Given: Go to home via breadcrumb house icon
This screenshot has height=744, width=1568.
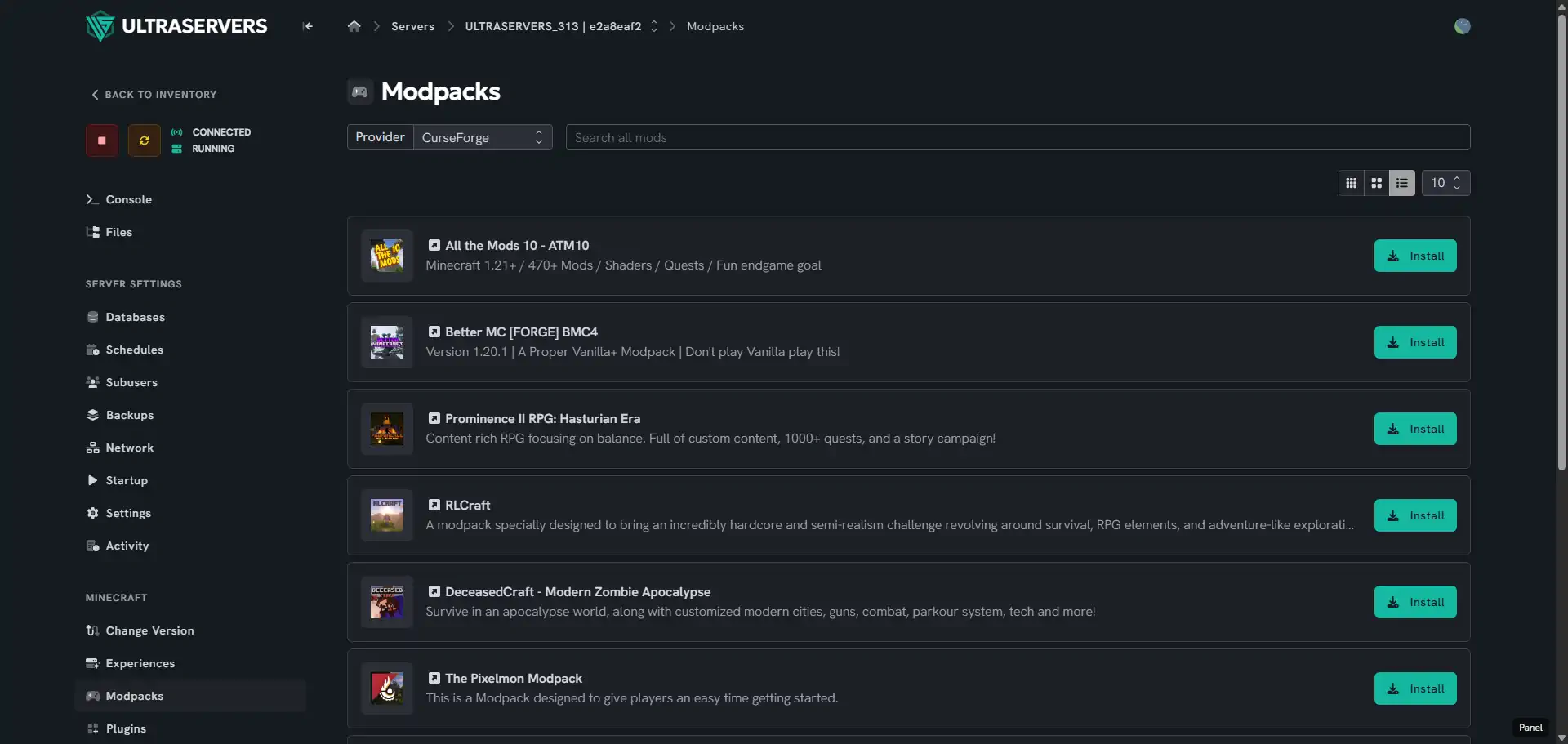Looking at the screenshot, I should click(x=354, y=26).
